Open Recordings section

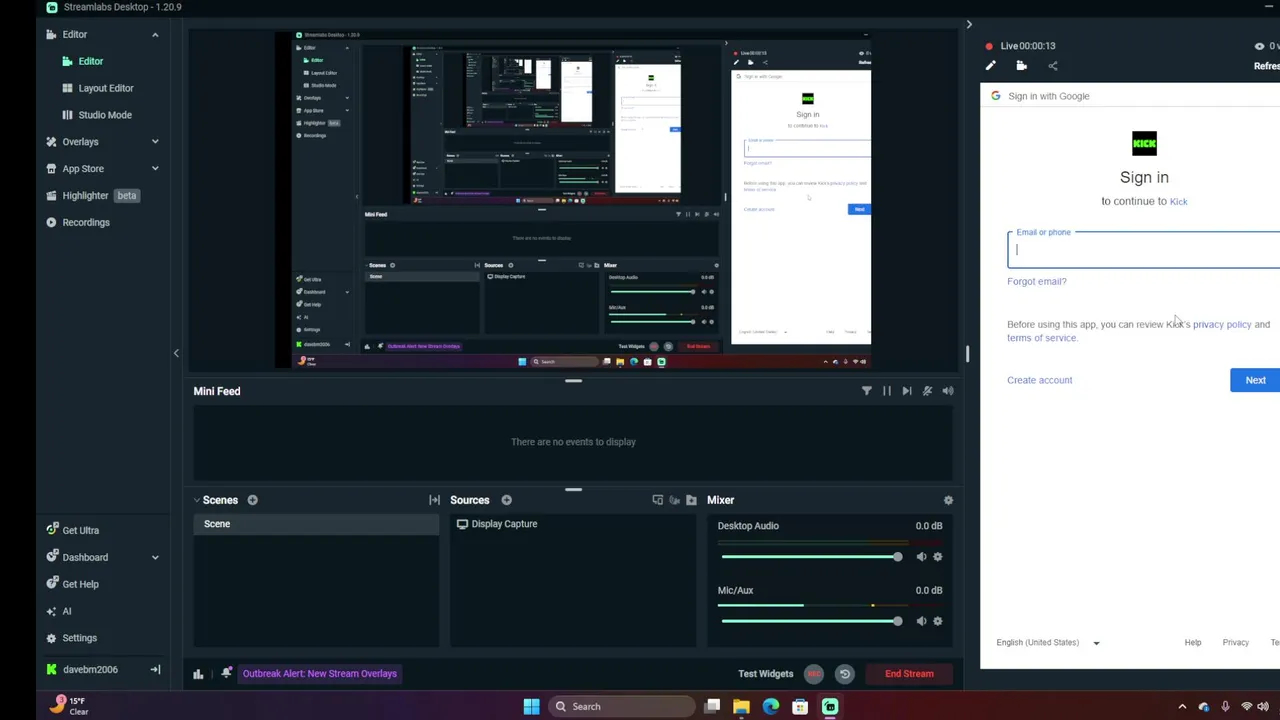pyautogui.click(x=78, y=222)
